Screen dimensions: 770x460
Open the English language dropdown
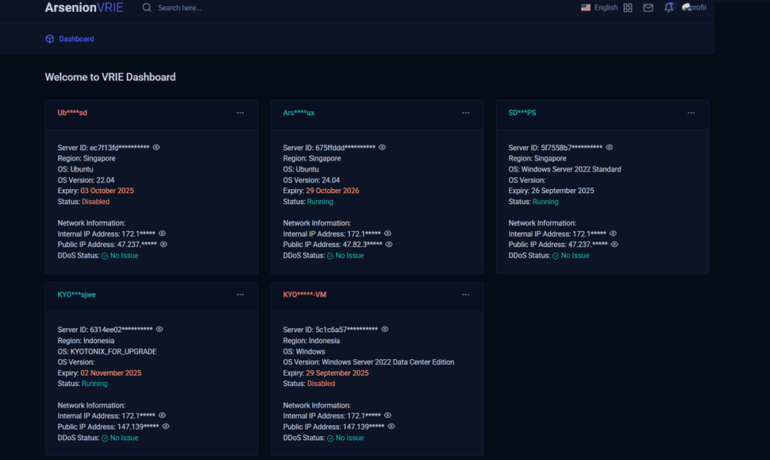click(x=600, y=8)
